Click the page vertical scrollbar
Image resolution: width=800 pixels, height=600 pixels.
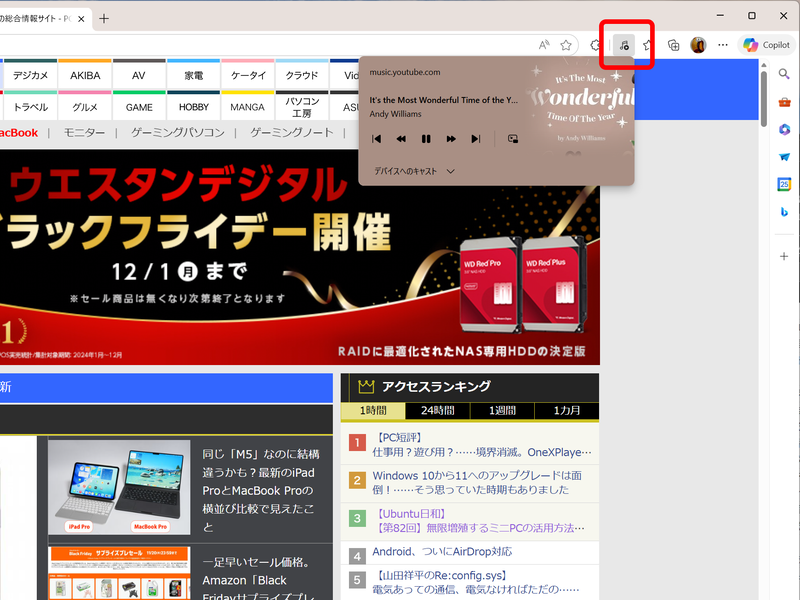pyautogui.click(x=763, y=98)
